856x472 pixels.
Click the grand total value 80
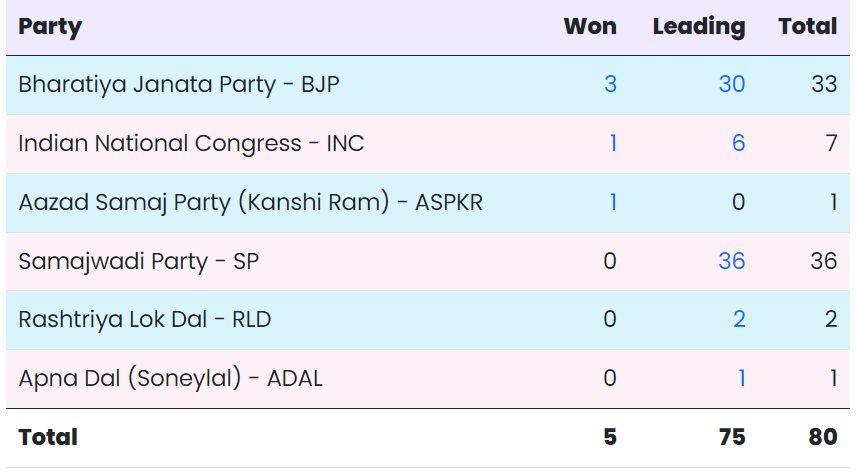tap(822, 437)
